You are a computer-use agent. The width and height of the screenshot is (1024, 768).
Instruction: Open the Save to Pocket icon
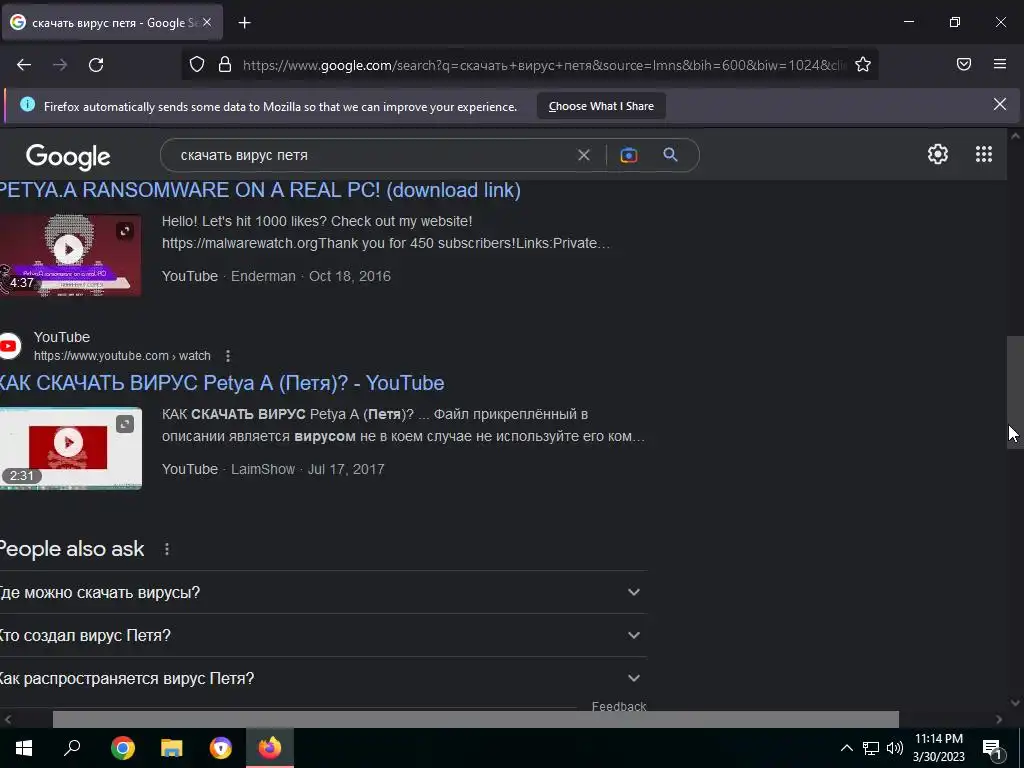[963, 64]
